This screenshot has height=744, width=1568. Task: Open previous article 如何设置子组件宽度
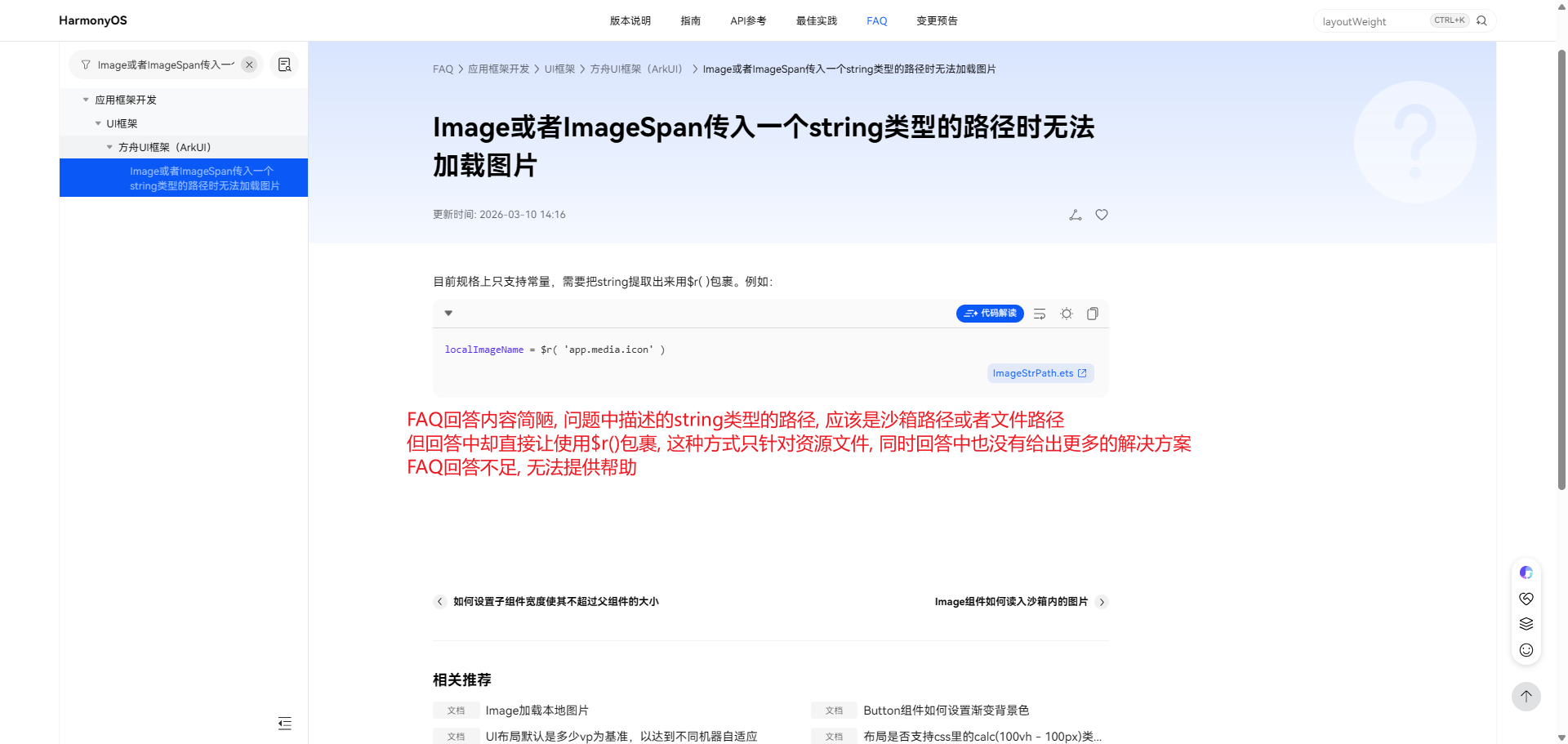pos(555,602)
